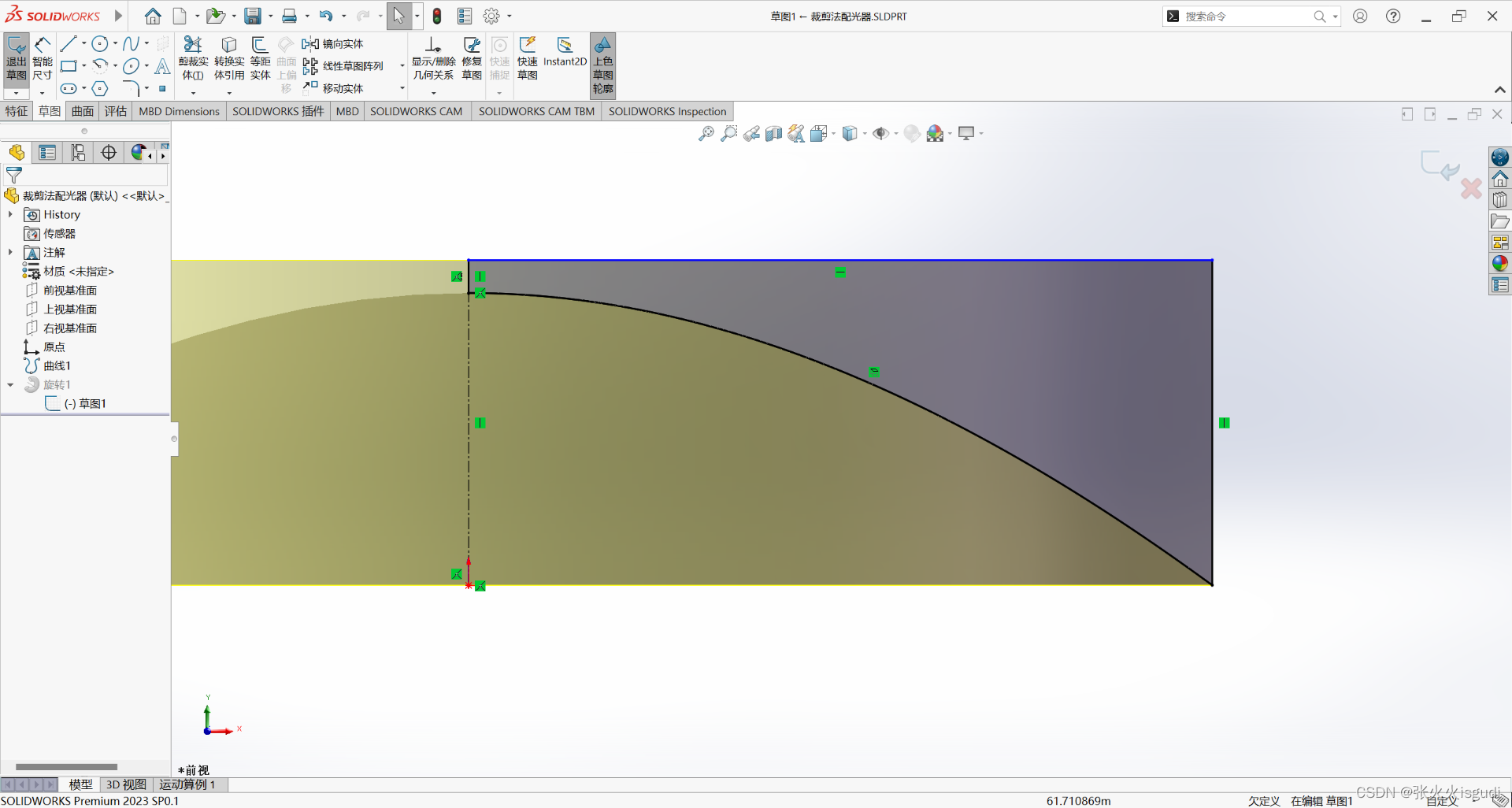Click Move Entities (移动实体)

pos(332,88)
